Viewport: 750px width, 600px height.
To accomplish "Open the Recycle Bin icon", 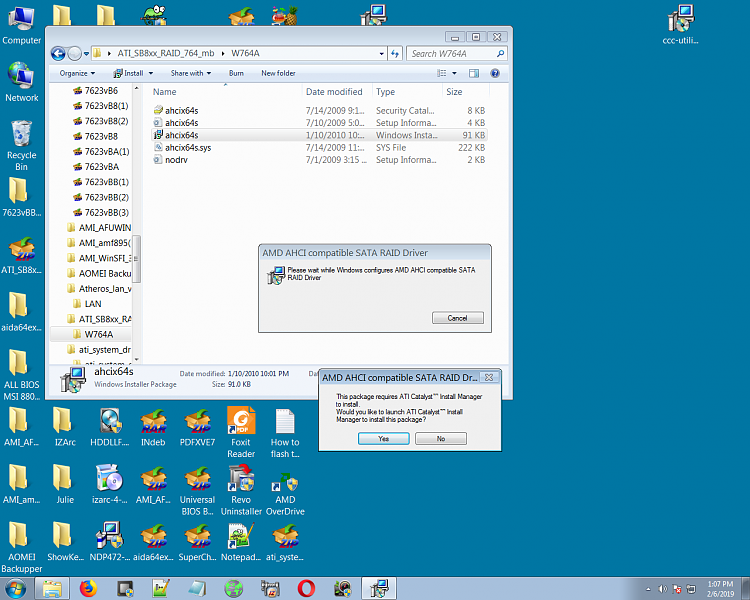I will [x=22, y=145].
